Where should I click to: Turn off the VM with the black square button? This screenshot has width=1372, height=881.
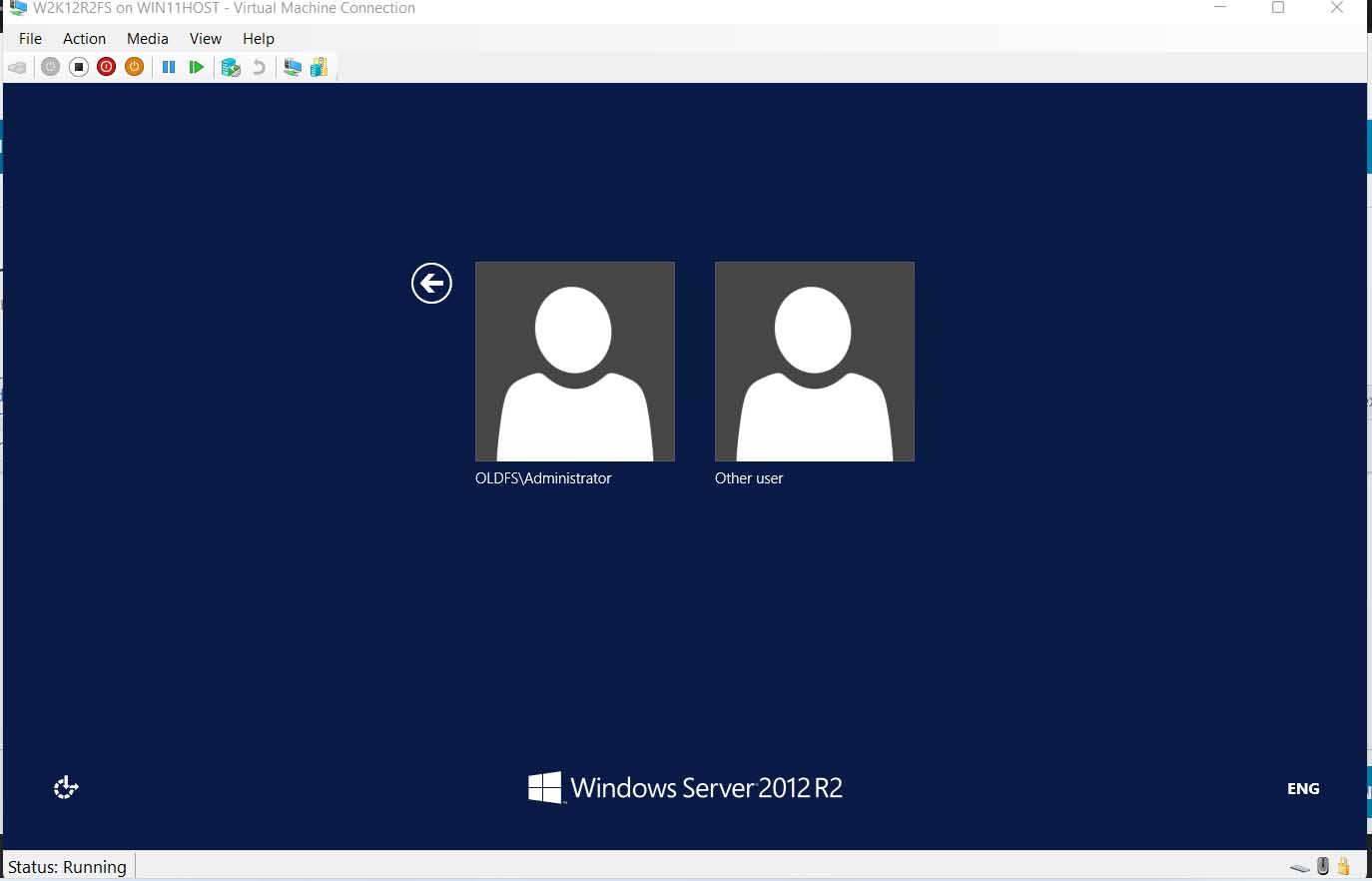[x=79, y=67]
